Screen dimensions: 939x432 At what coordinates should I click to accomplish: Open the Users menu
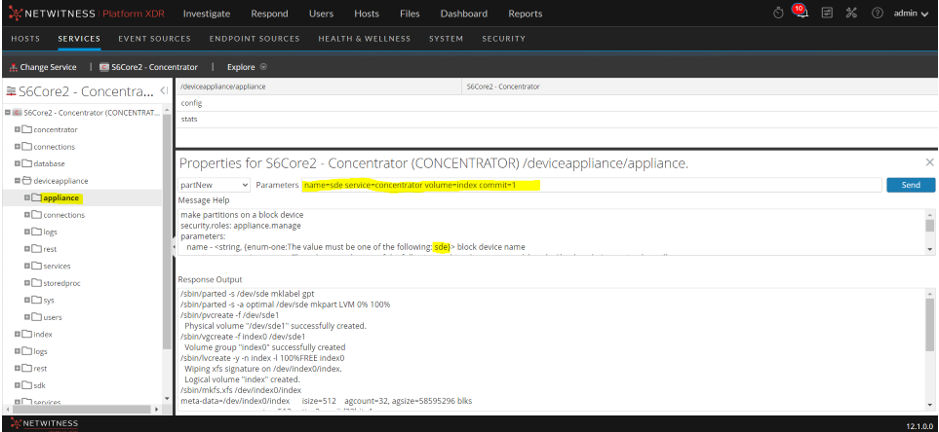322,13
